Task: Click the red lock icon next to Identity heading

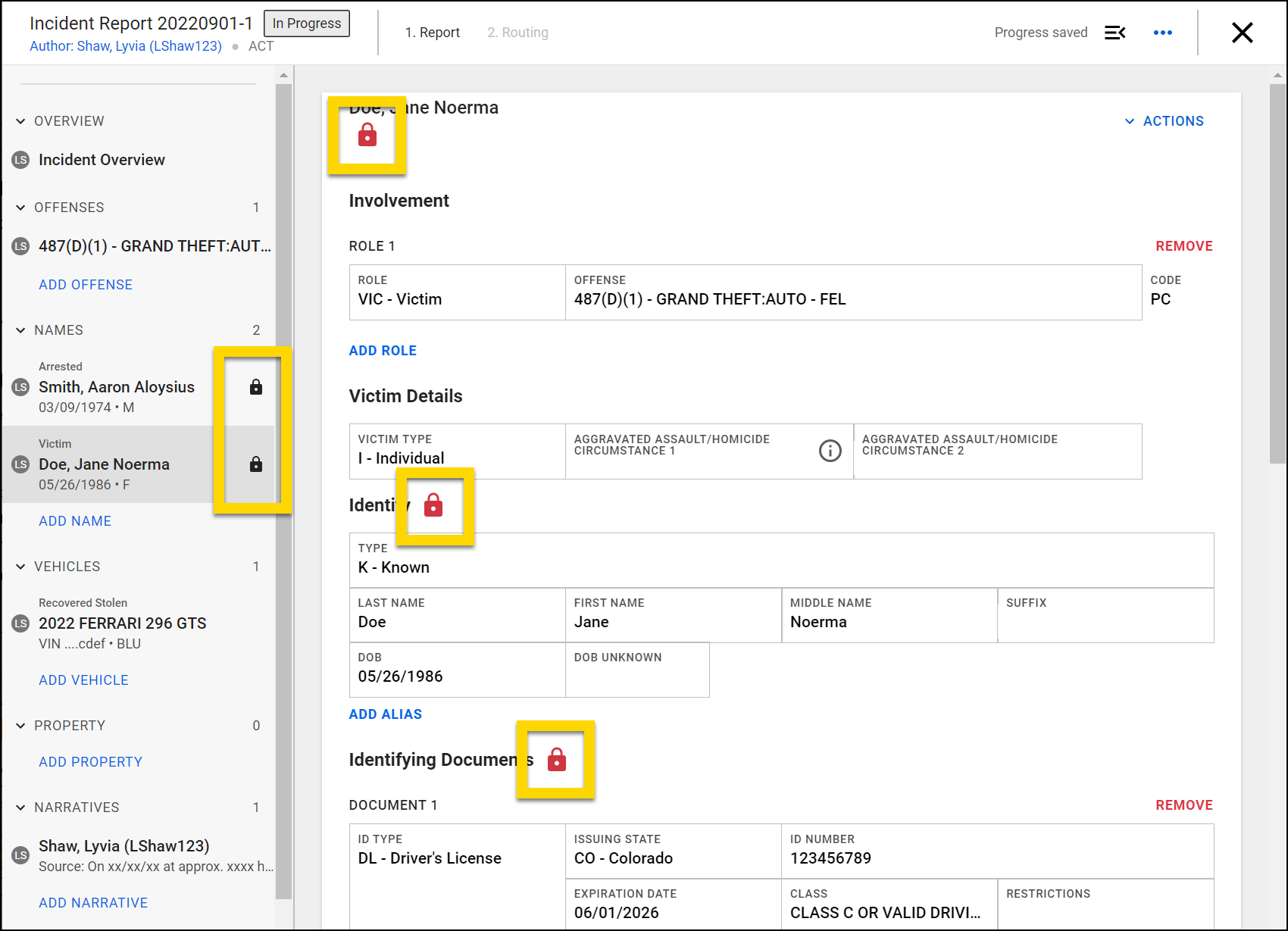Action: coord(433,505)
